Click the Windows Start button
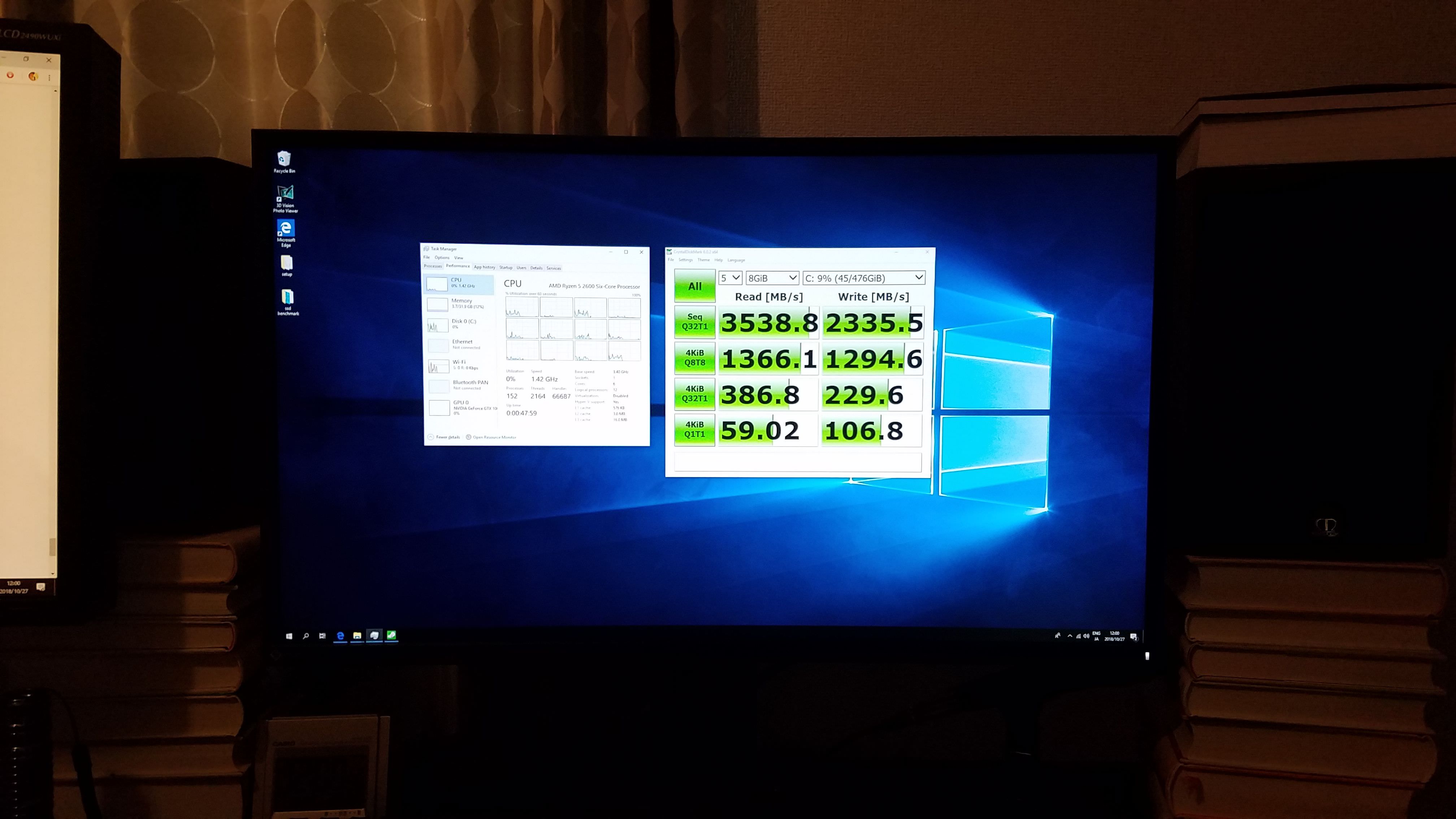1456x819 pixels. click(x=289, y=636)
